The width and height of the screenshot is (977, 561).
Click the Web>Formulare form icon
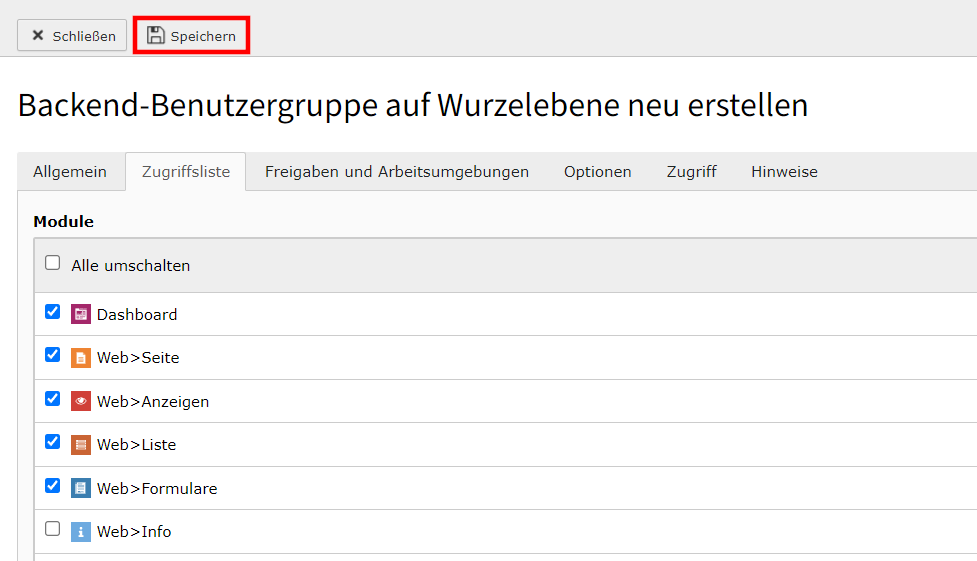80,488
